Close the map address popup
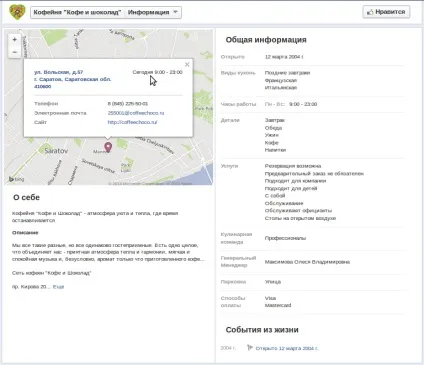Screen dimensions: 424x365 click(x=187, y=64)
